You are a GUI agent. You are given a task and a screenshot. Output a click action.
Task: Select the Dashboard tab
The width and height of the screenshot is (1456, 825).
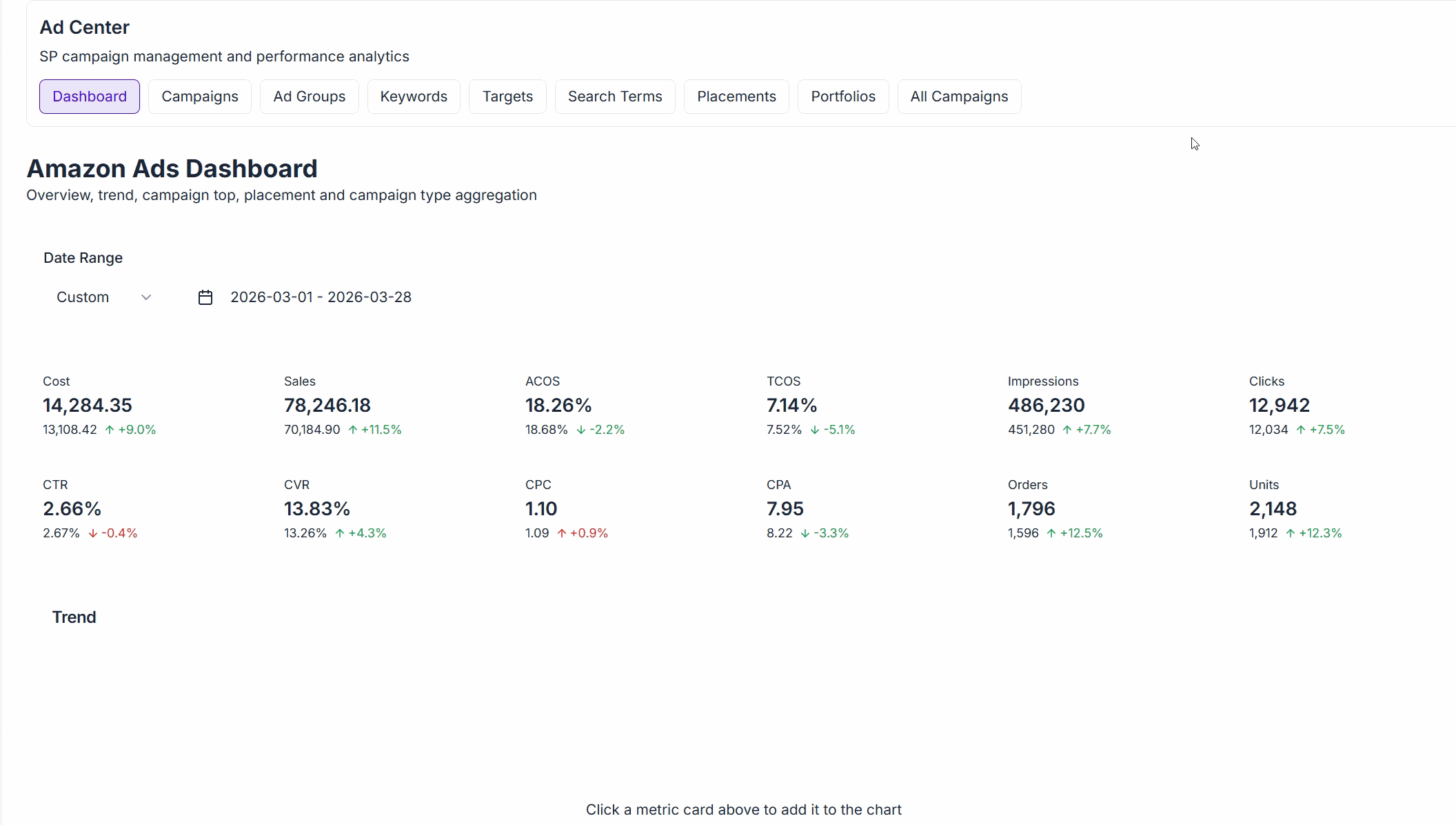click(x=89, y=97)
